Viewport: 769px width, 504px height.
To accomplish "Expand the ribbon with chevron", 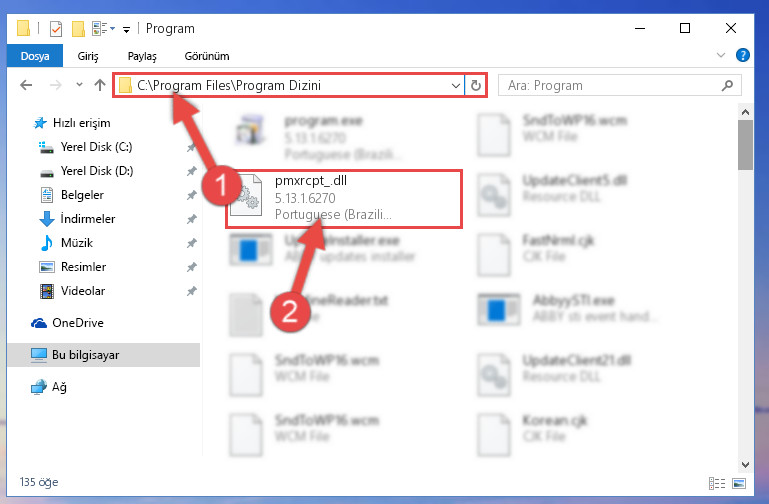I will coord(720,55).
